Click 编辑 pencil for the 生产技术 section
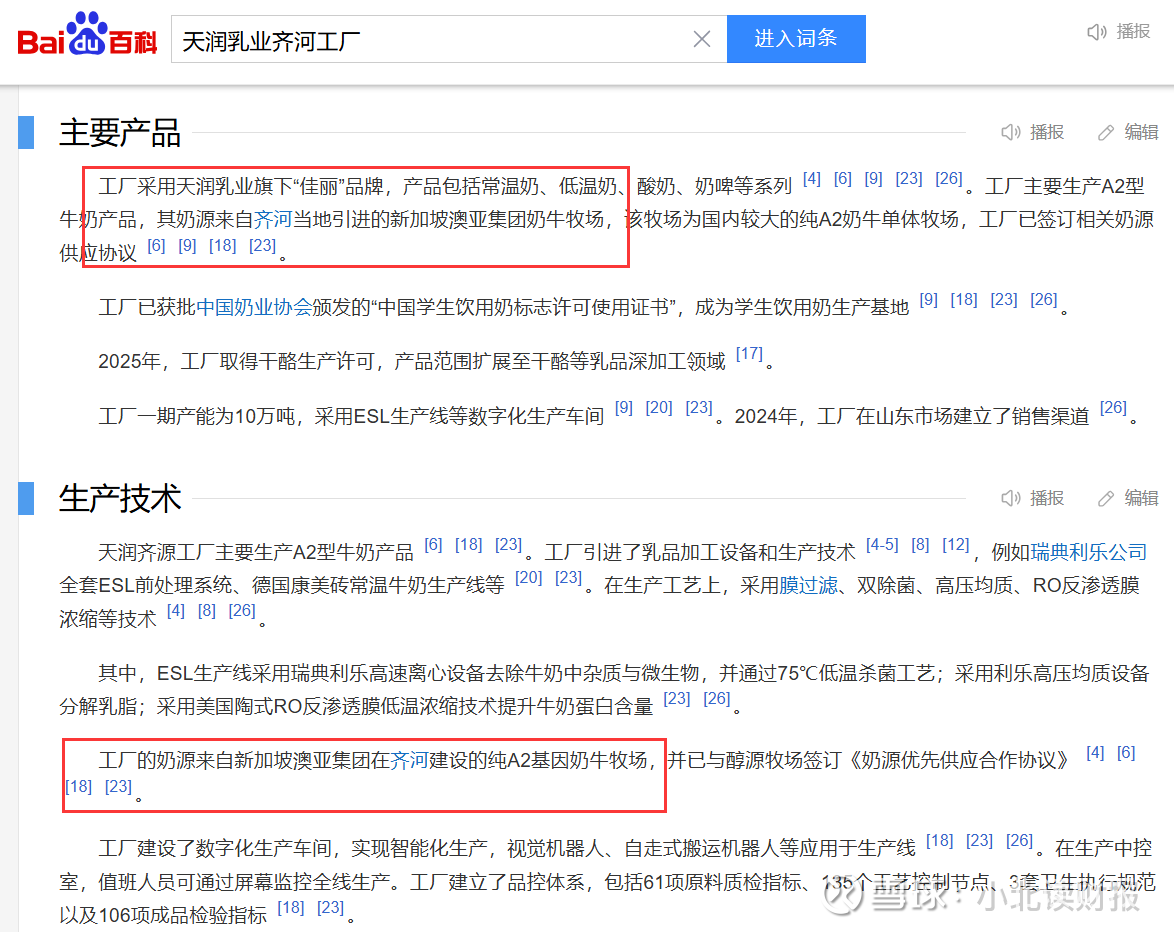Screen dimensions: 1174x932 1128,499
